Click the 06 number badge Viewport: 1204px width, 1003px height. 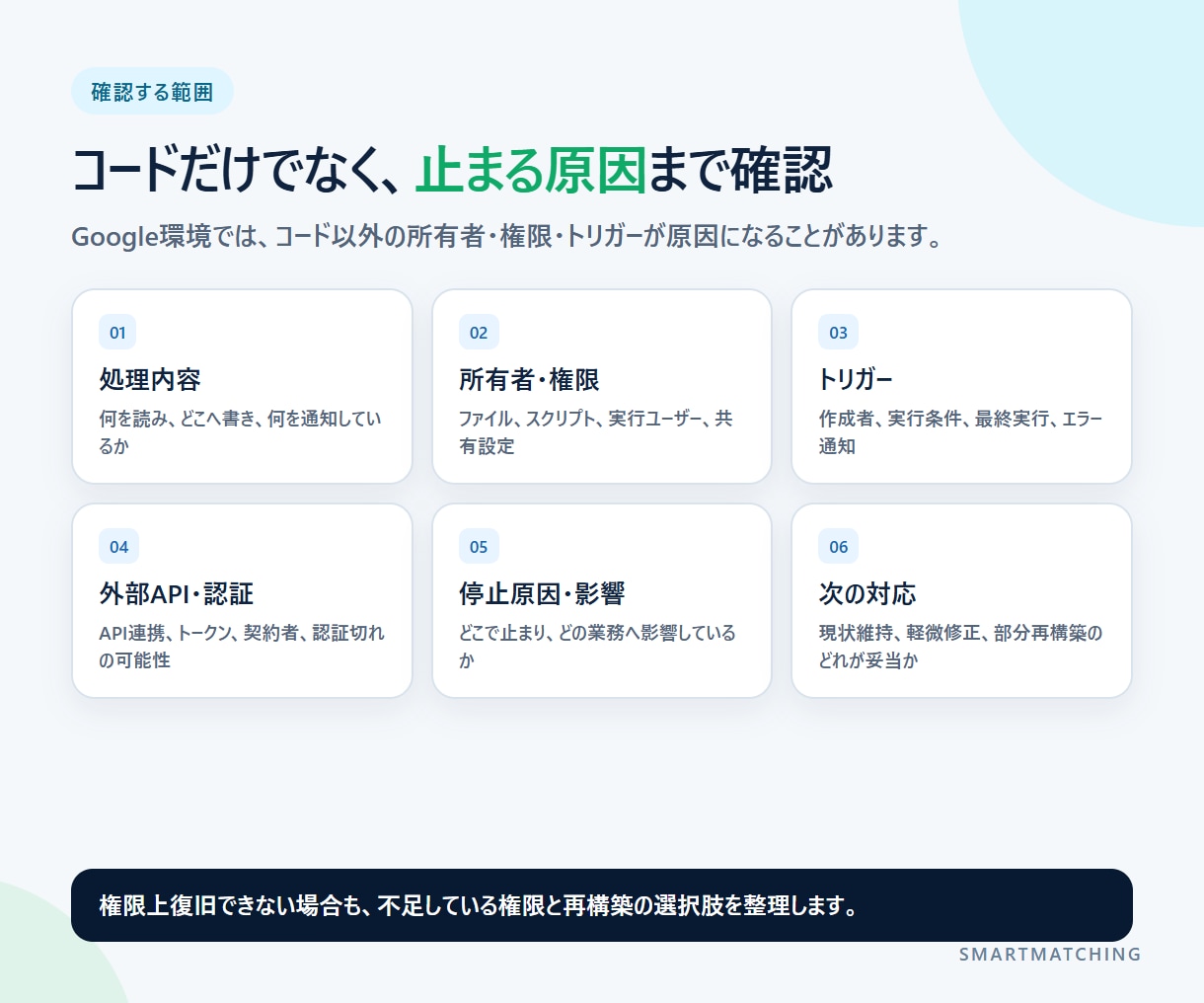point(838,547)
